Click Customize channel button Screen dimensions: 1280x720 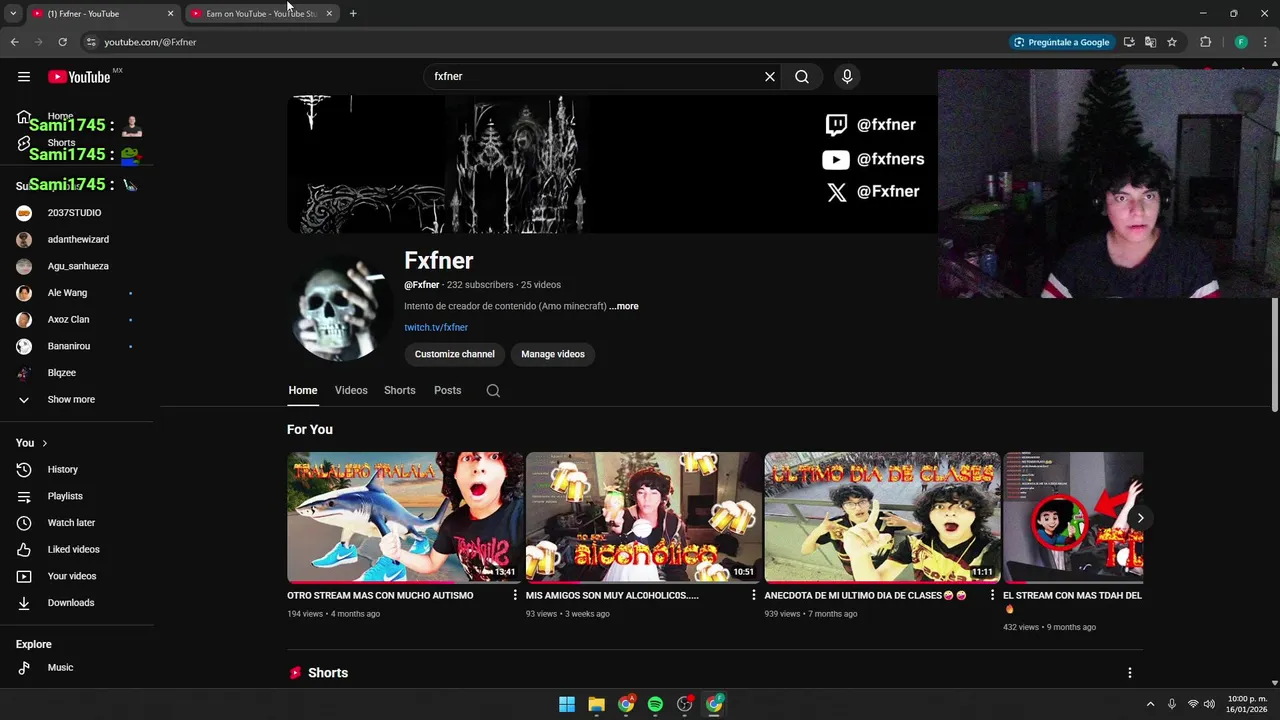click(x=455, y=354)
